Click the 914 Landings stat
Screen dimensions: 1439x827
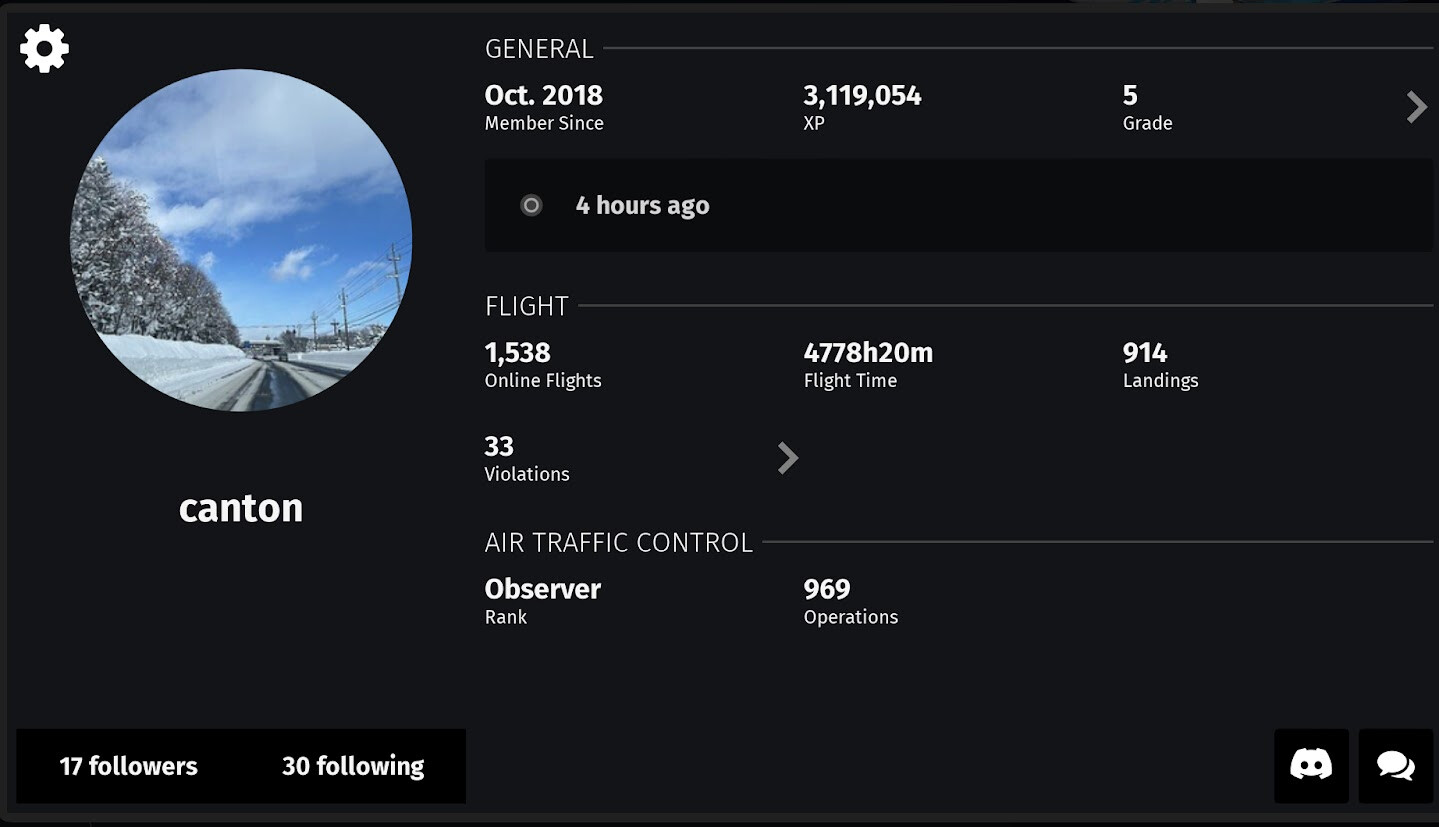(1145, 353)
